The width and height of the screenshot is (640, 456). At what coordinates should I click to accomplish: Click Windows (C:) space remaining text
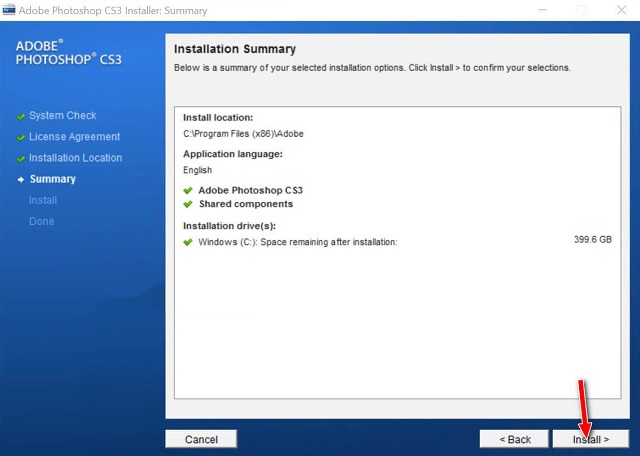click(x=298, y=242)
